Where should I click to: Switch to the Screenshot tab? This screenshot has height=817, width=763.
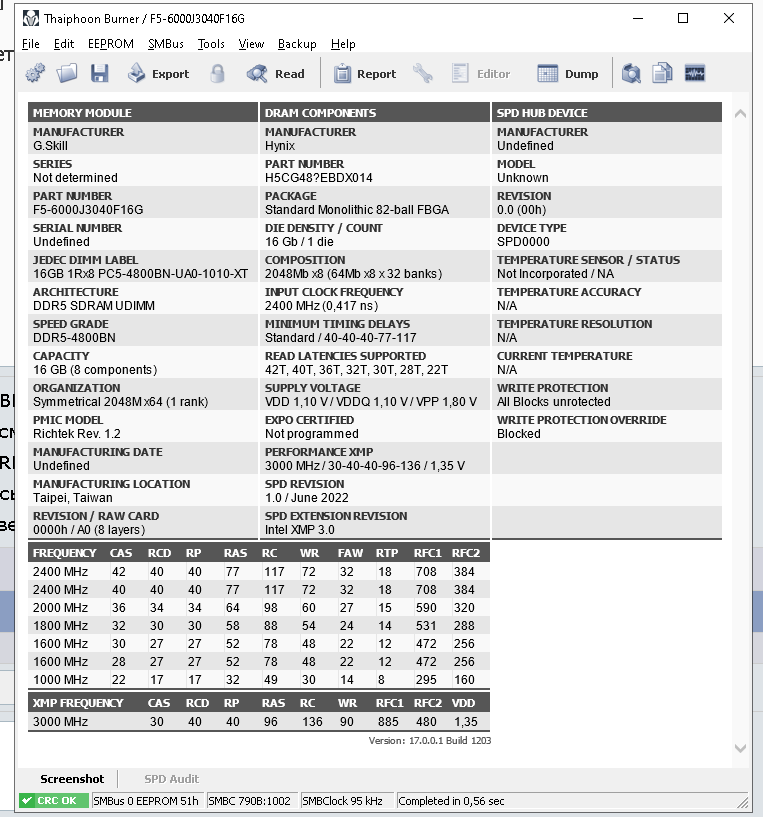(72, 779)
